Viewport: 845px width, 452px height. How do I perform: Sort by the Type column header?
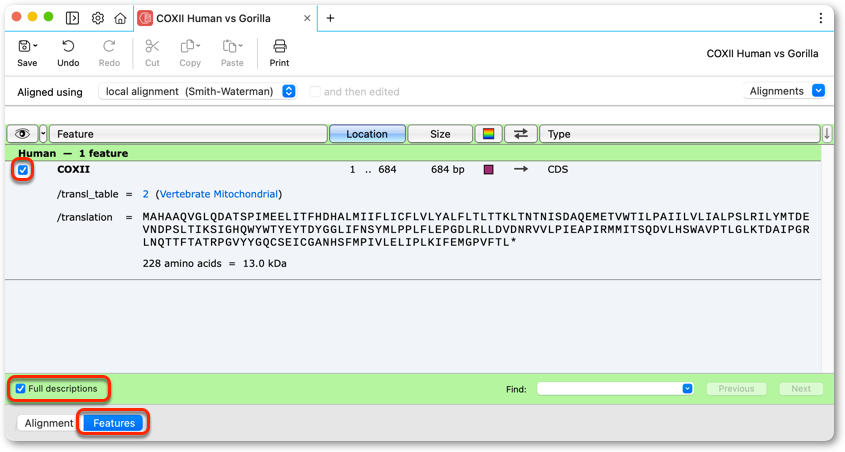pos(680,134)
